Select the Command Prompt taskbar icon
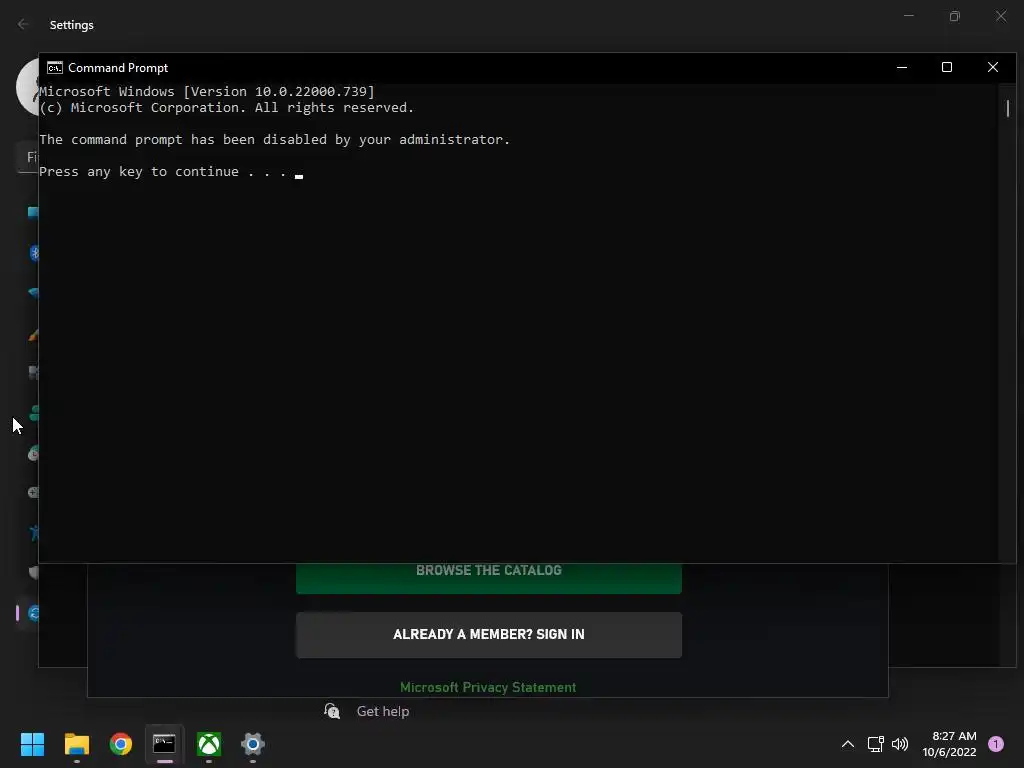The width and height of the screenshot is (1024, 768). click(x=164, y=744)
